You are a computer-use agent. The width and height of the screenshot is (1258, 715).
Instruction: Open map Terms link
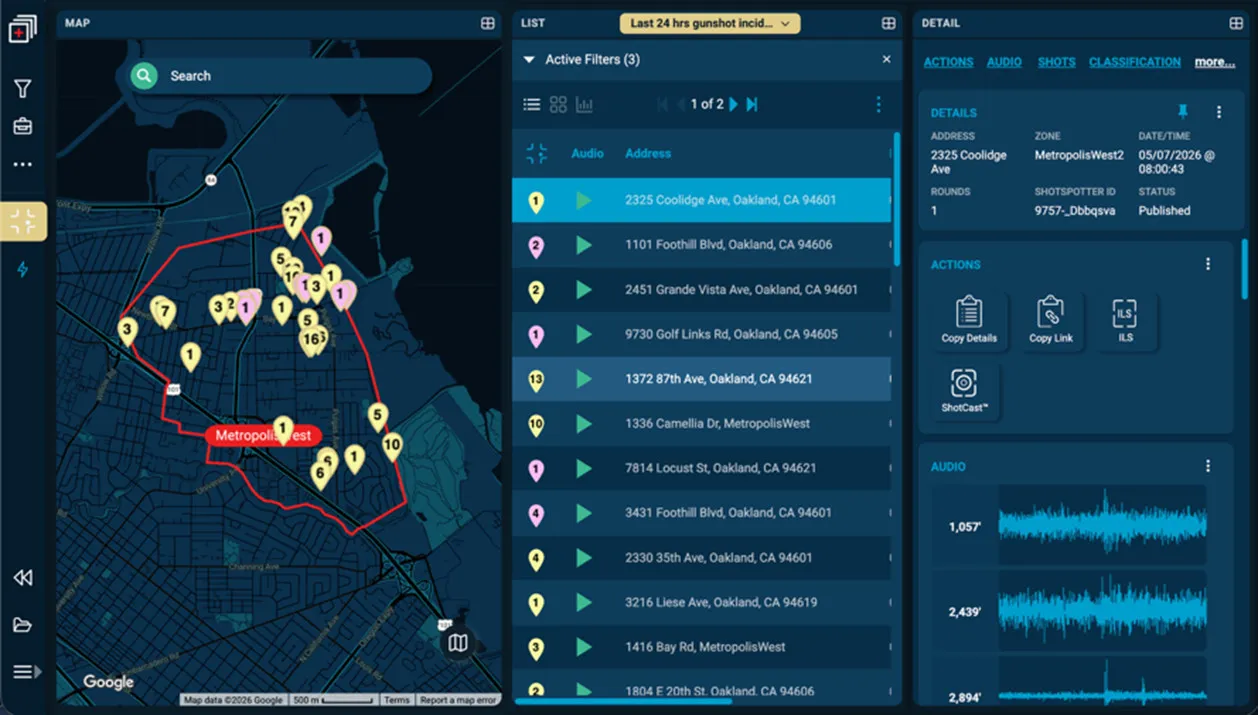coord(397,700)
